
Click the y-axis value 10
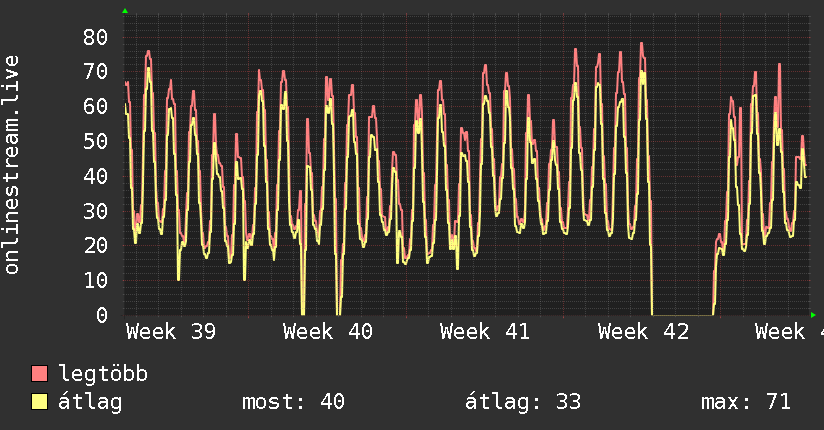point(96,281)
